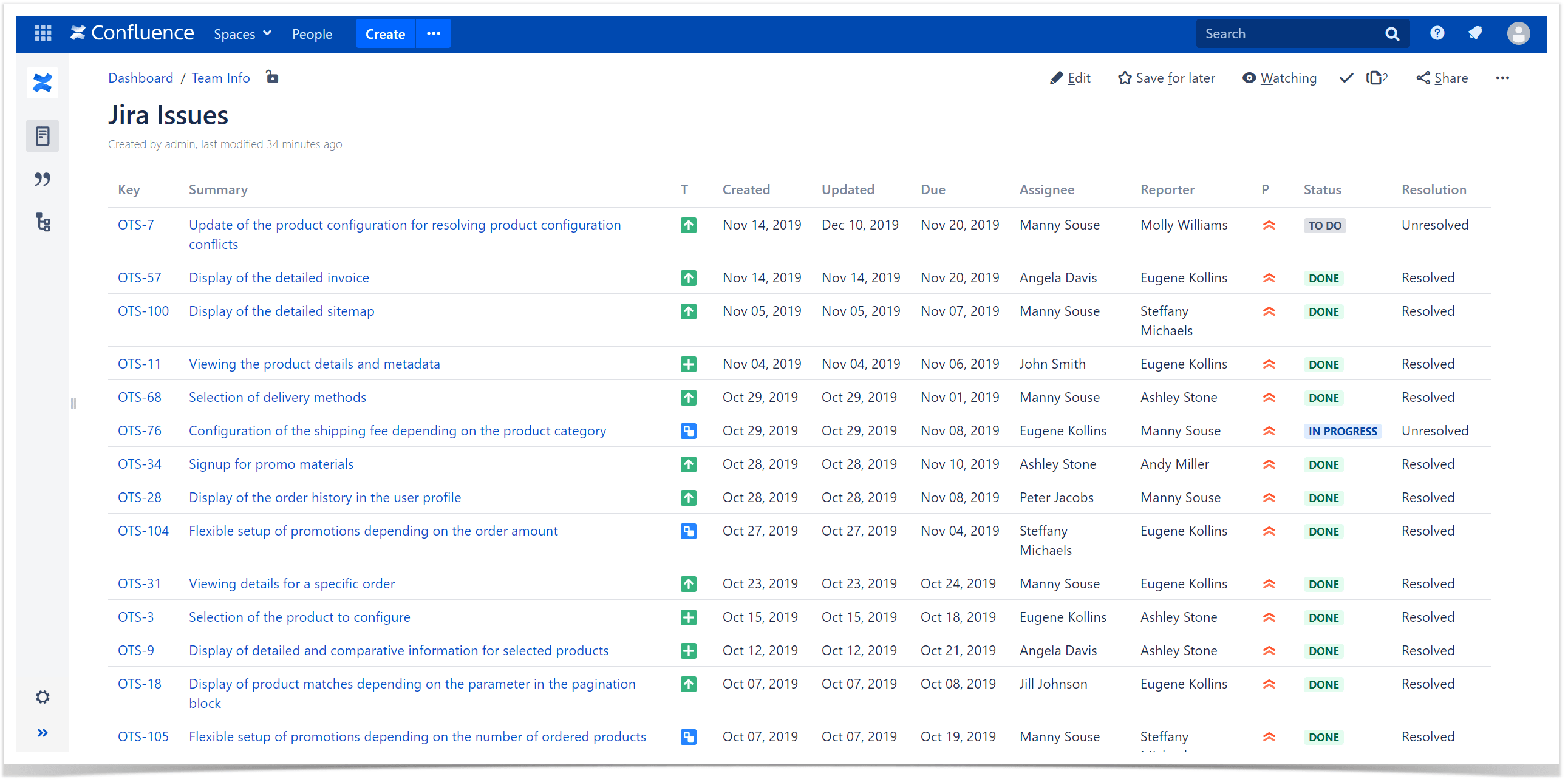
Task: Open Create ellipsis template menu
Action: pyautogui.click(x=434, y=33)
